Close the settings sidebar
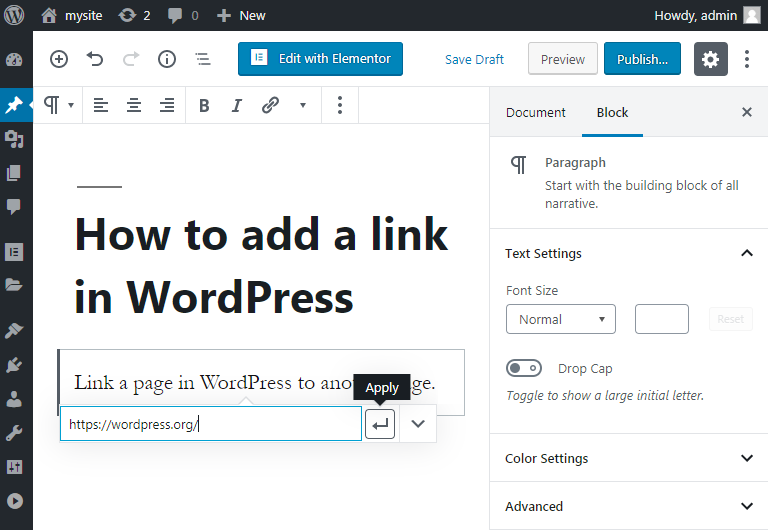768x530 pixels. point(746,112)
